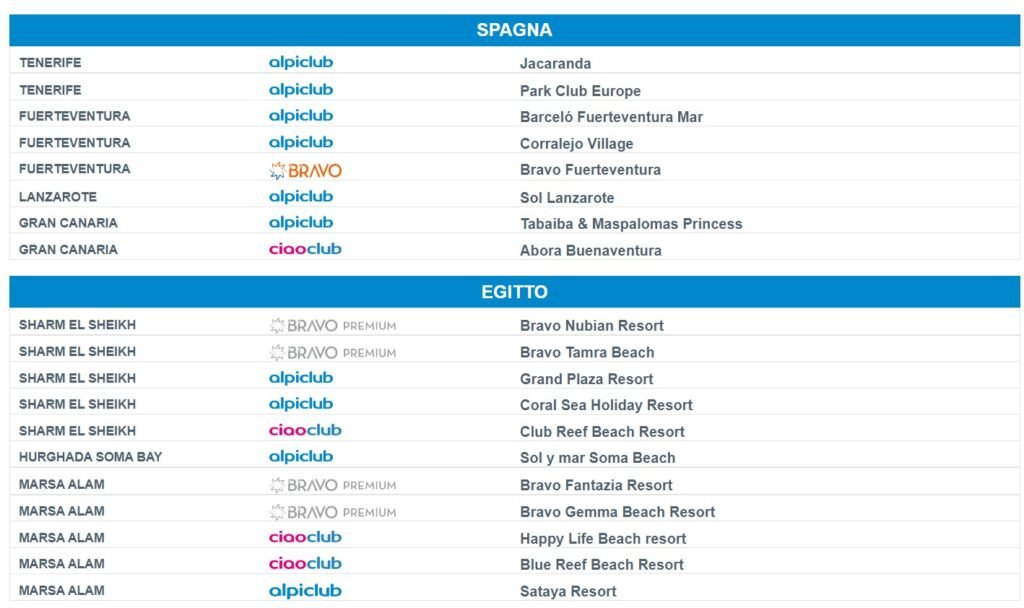Click the alpiclub logo for Sol Lanzarote
Screen dimensions: 1024x608
[300, 196]
